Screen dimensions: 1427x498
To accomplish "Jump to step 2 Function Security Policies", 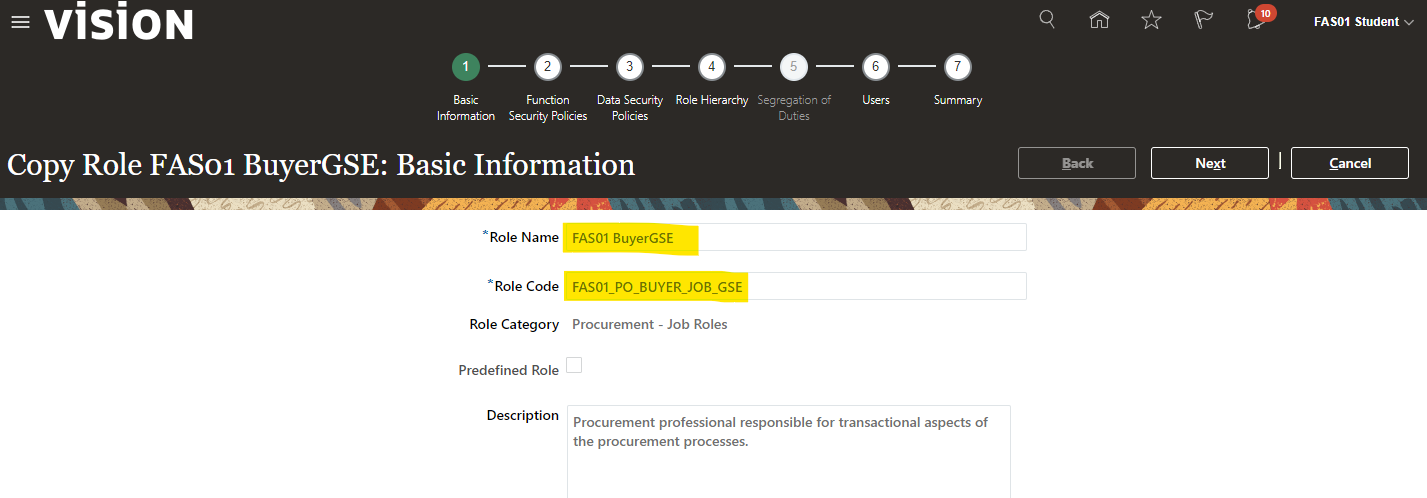I will (x=547, y=67).
